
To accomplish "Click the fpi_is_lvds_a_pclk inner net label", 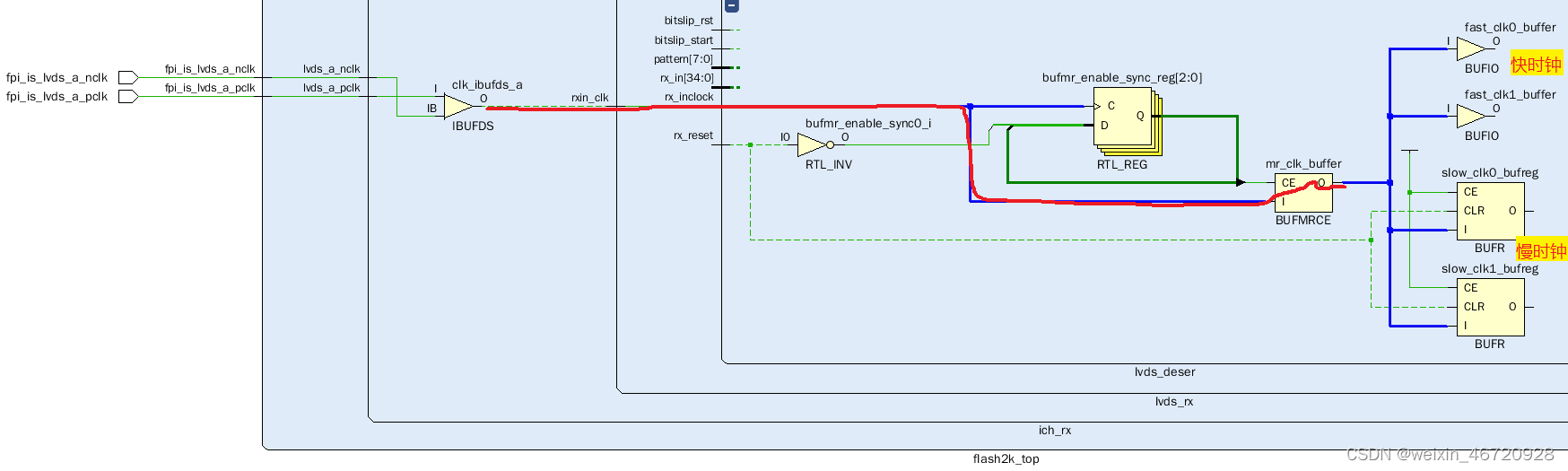I will (210, 88).
